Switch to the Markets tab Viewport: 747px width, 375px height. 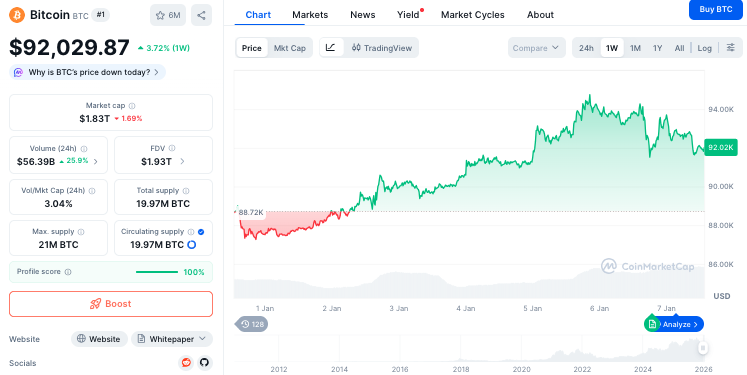310,15
